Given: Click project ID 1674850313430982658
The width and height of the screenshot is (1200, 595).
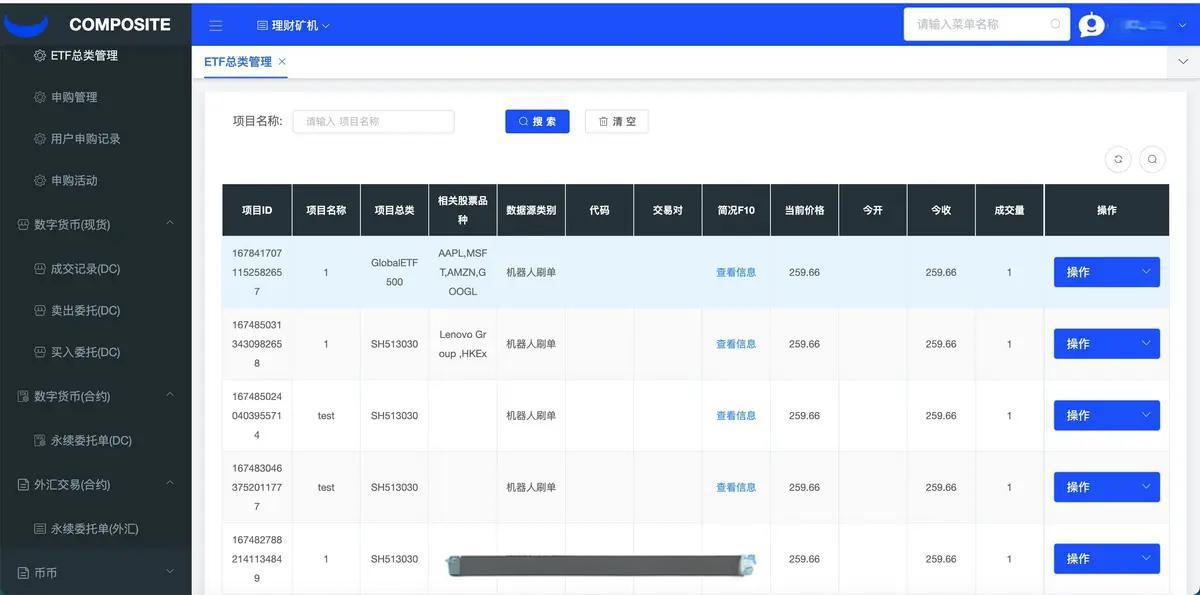Looking at the screenshot, I should tap(257, 344).
